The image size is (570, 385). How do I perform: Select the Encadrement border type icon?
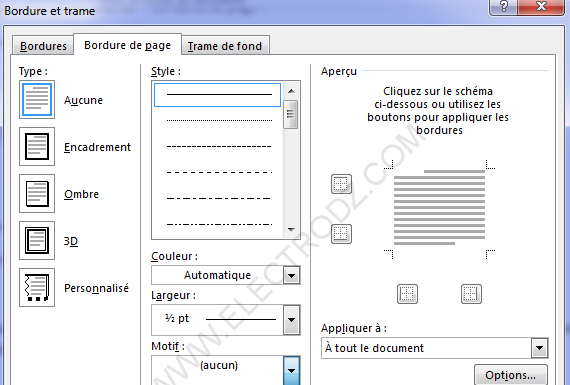click(37, 147)
